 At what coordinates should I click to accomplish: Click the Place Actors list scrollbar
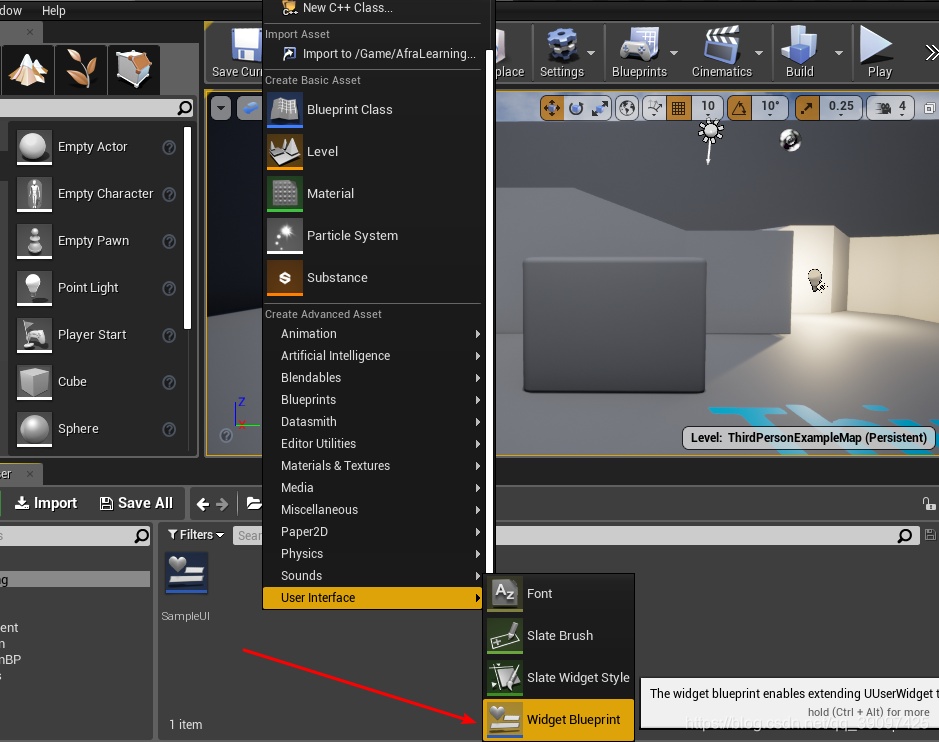pos(187,228)
